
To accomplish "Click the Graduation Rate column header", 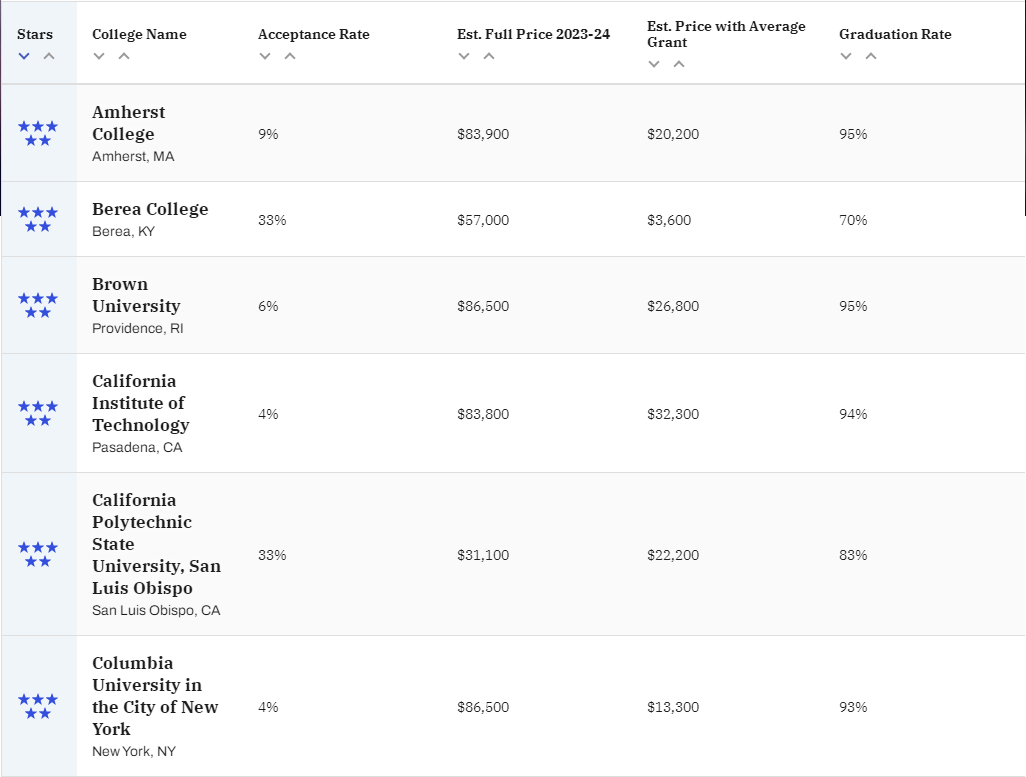I will [895, 34].
